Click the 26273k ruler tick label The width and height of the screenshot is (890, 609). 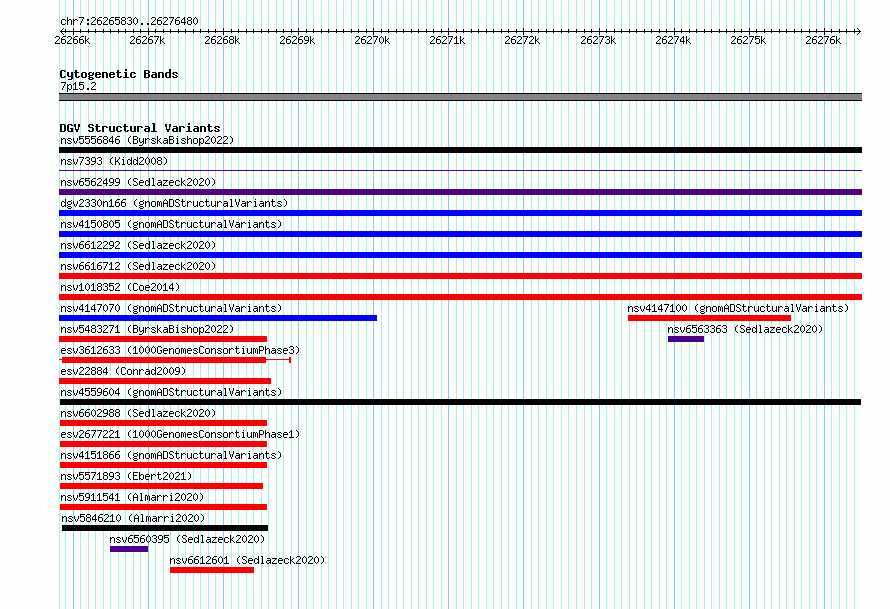point(598,40)
